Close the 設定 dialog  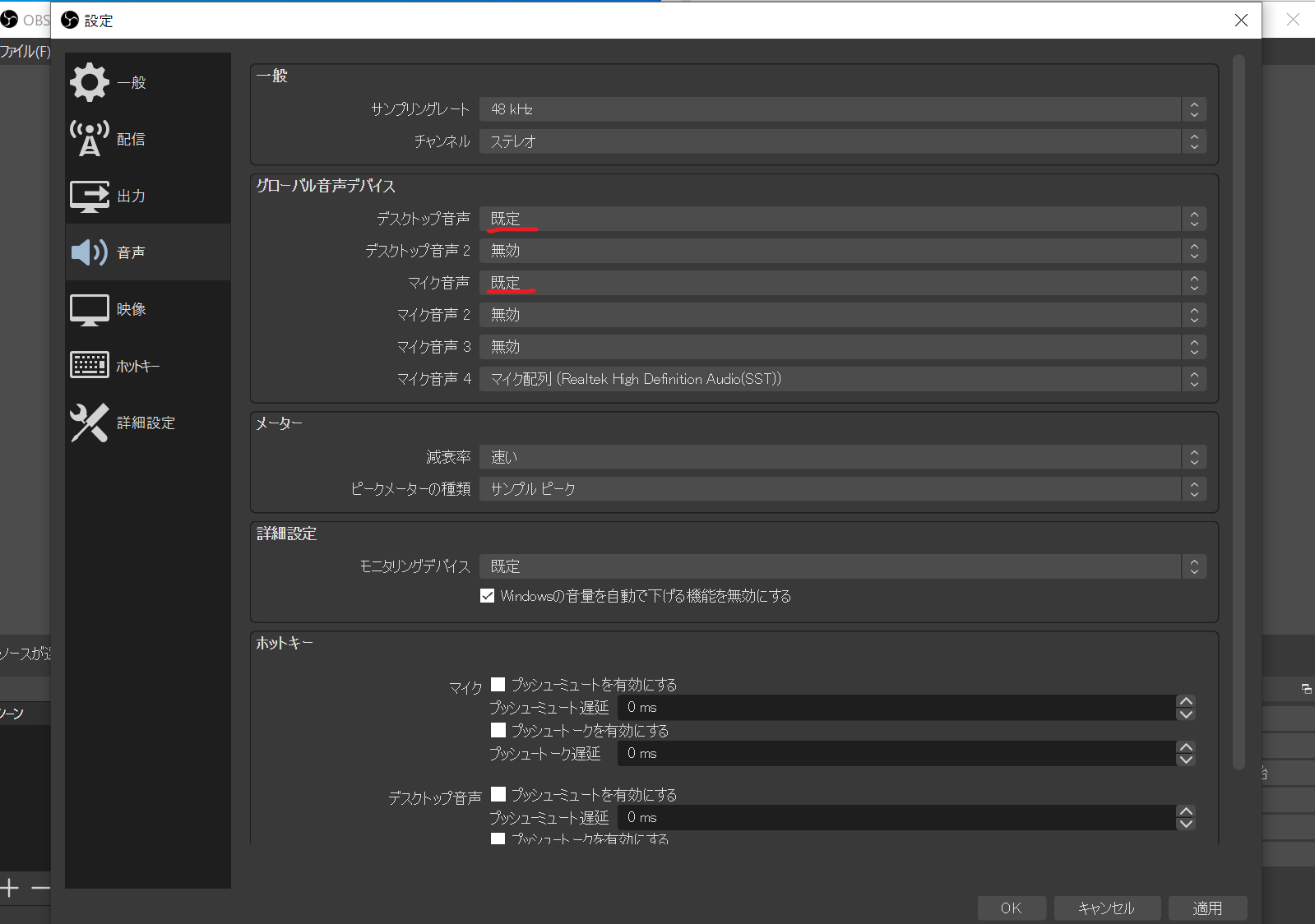click(x=1241, y=20)
